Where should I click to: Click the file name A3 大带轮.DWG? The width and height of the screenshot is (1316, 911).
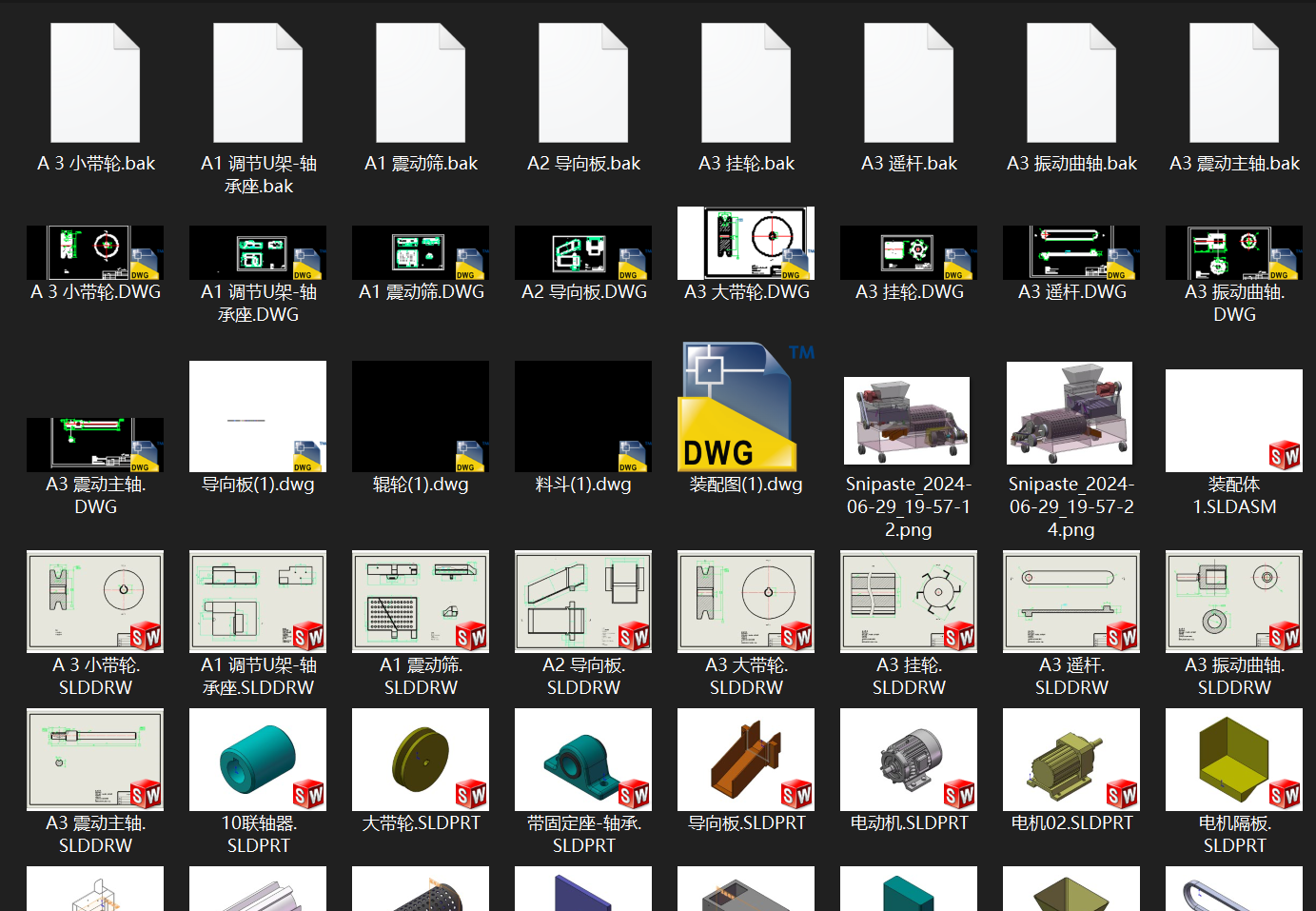pyautogui.click(x=747, y=292)
